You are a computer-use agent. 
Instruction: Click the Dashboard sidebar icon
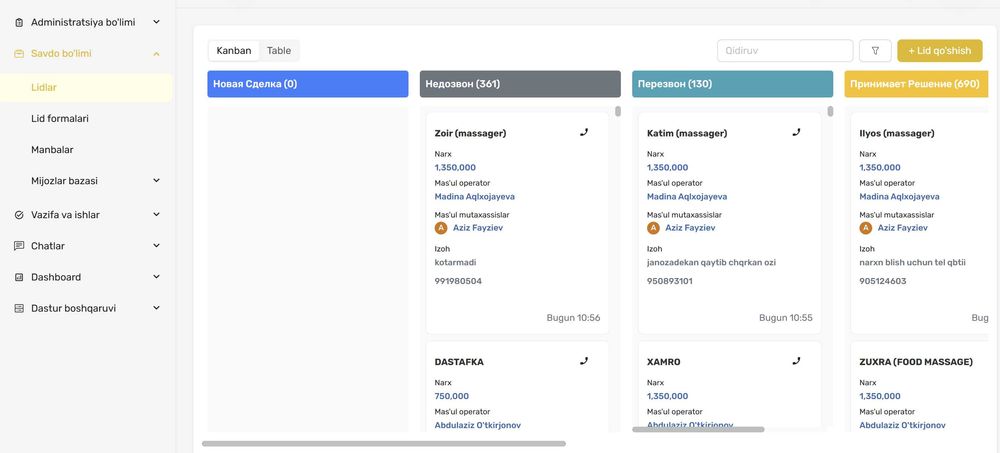point(19,277)
